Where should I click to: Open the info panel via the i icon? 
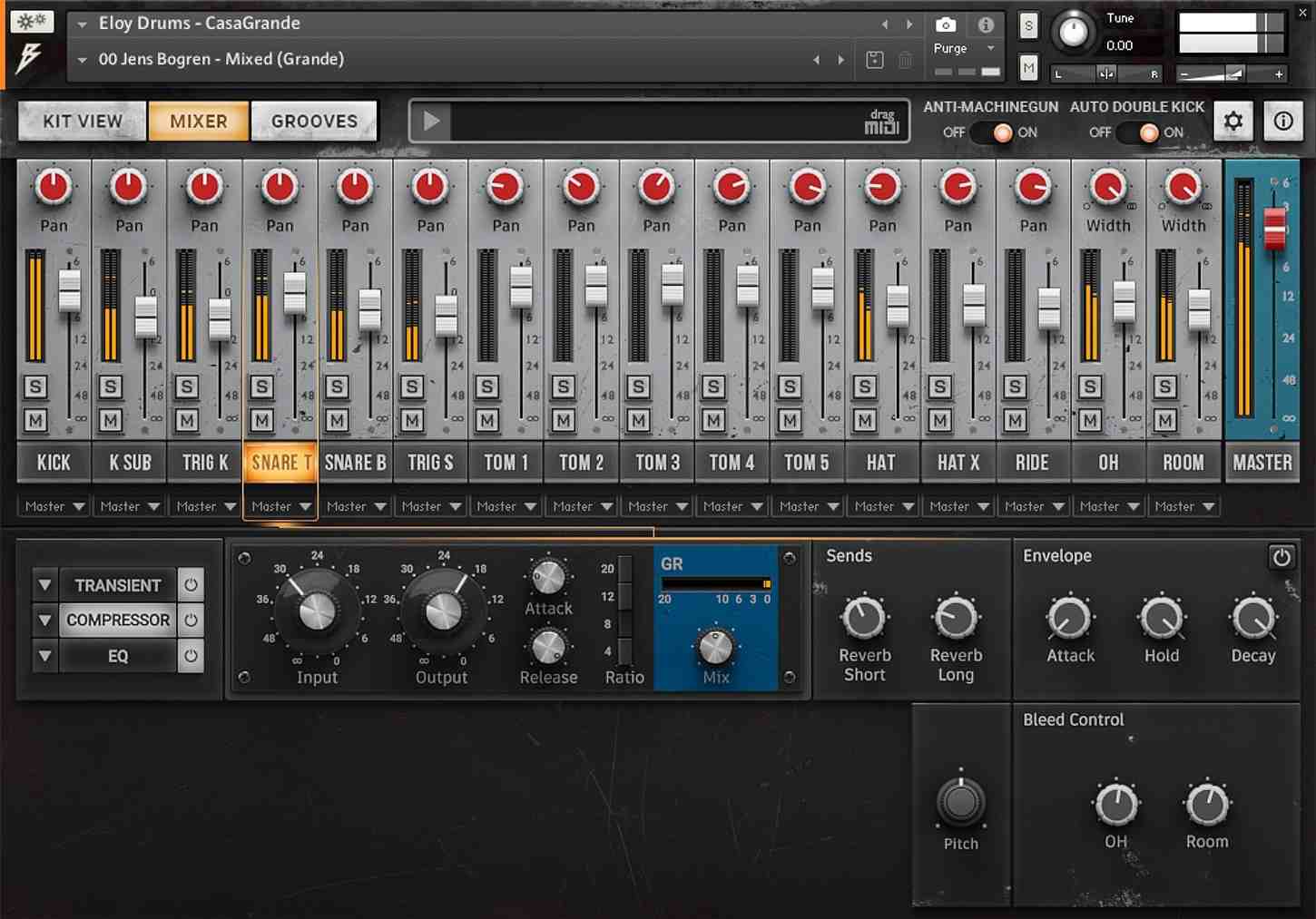(986, 24)
